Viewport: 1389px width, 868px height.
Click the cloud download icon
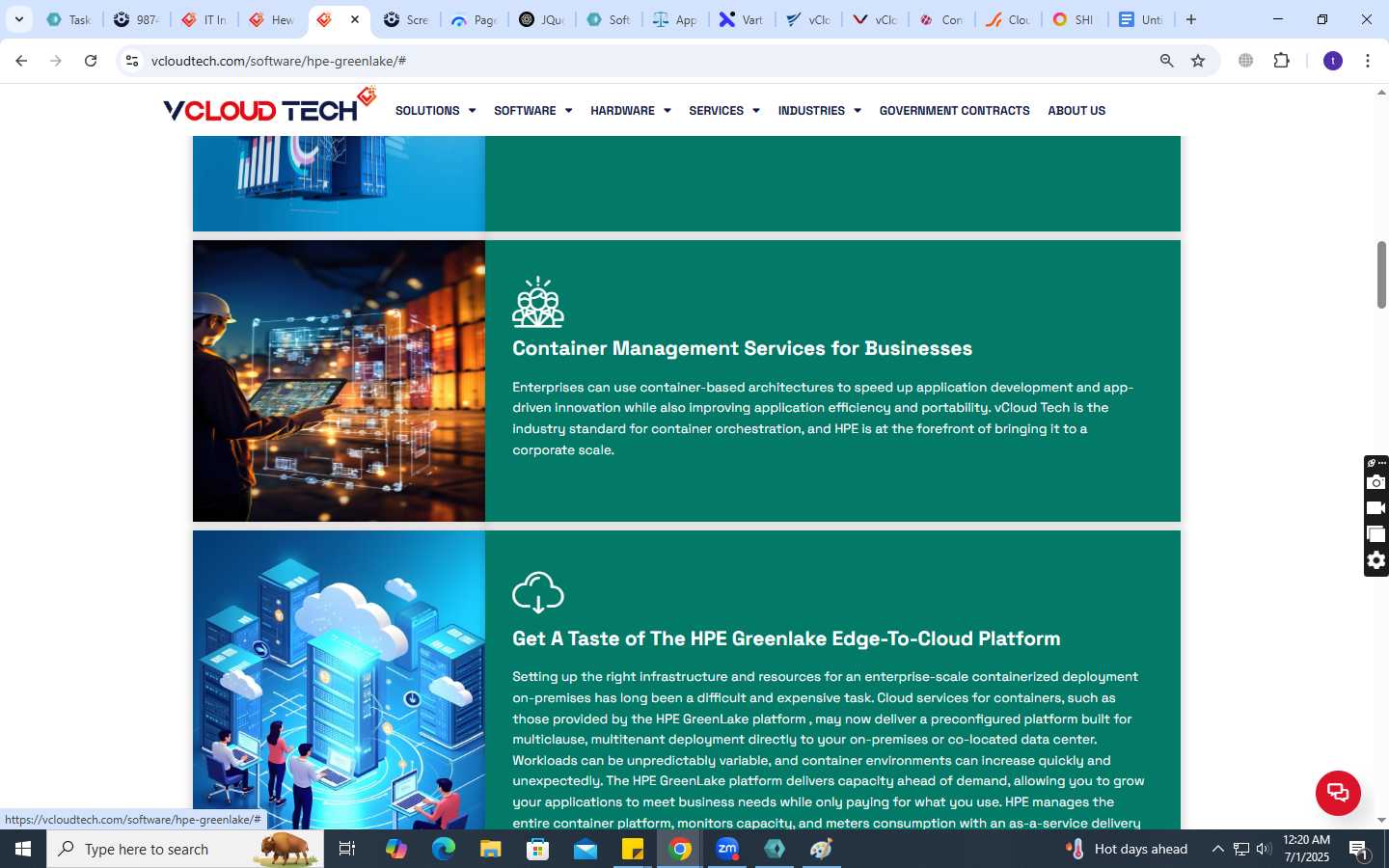pos(538,592)
